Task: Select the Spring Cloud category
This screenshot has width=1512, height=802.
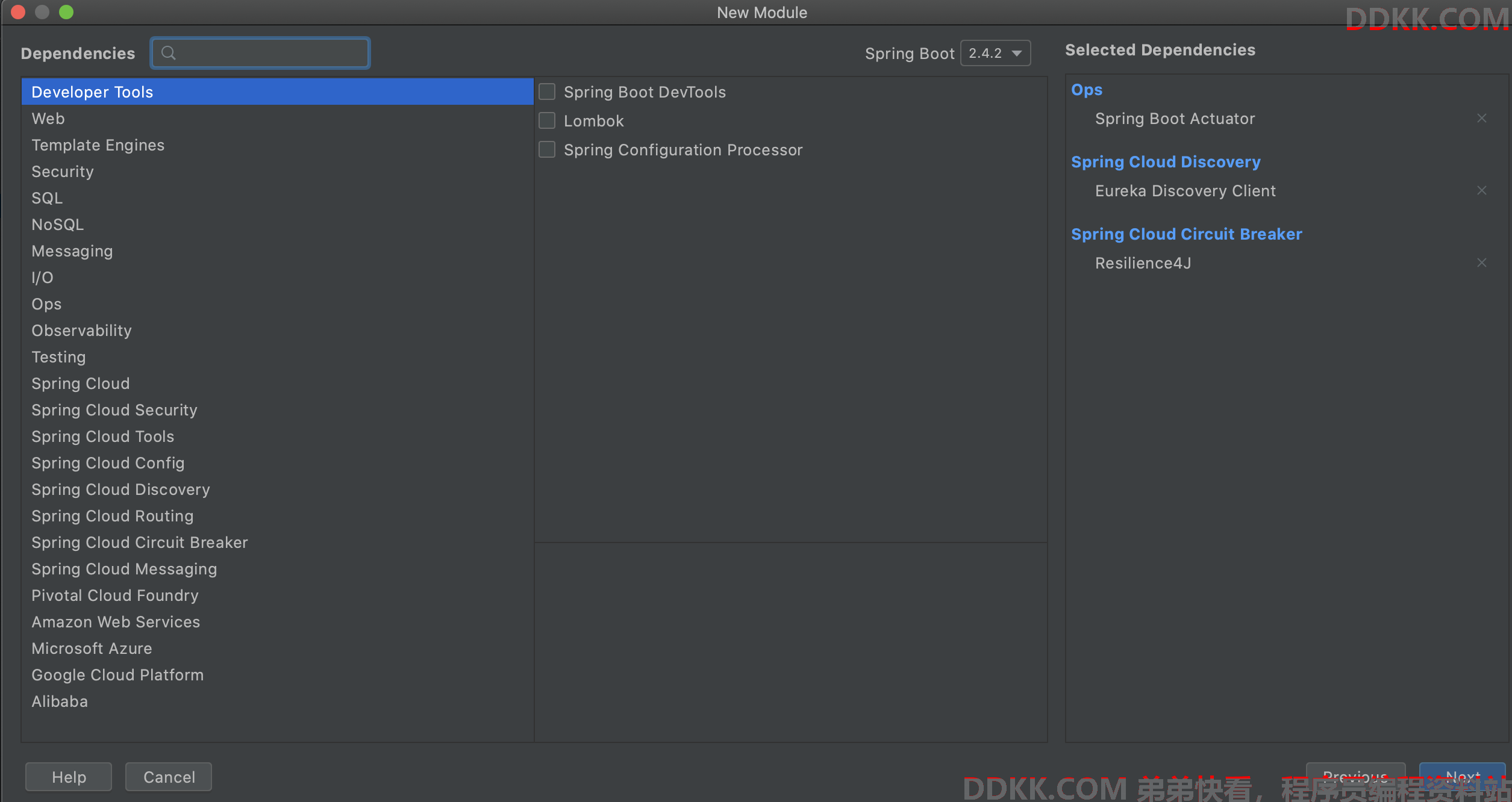Action: point(278,383)
